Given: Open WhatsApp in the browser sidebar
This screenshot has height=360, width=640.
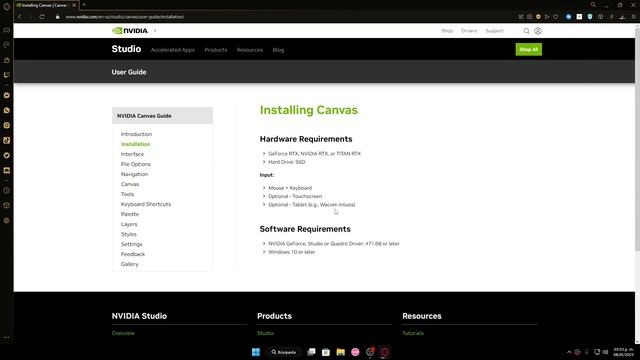Looking at the screenshot, I should 7,110.
